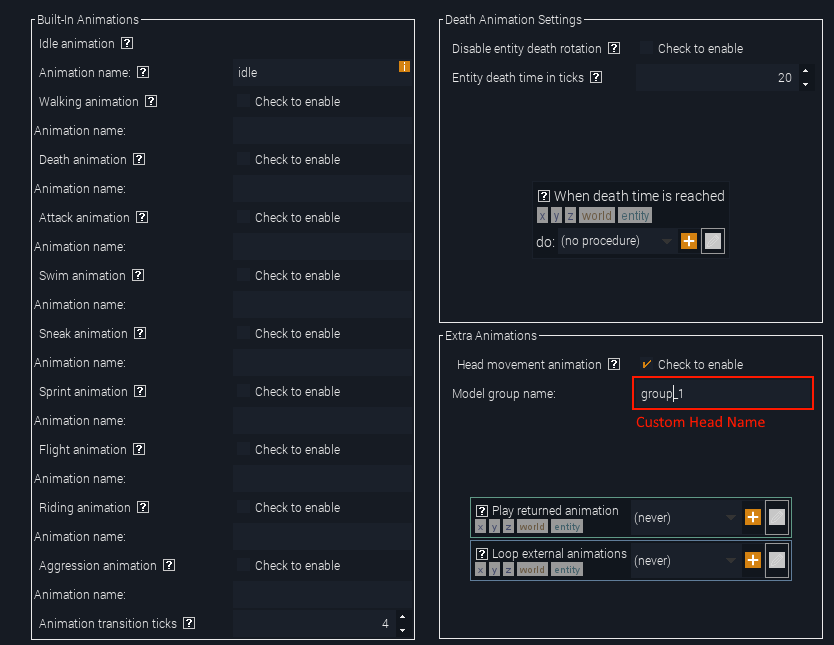Viewport: 834px width, 645px height.
Task: Open the never dropdown for Loop external animations
Action: pyautogui.click(x=685, y=560)
